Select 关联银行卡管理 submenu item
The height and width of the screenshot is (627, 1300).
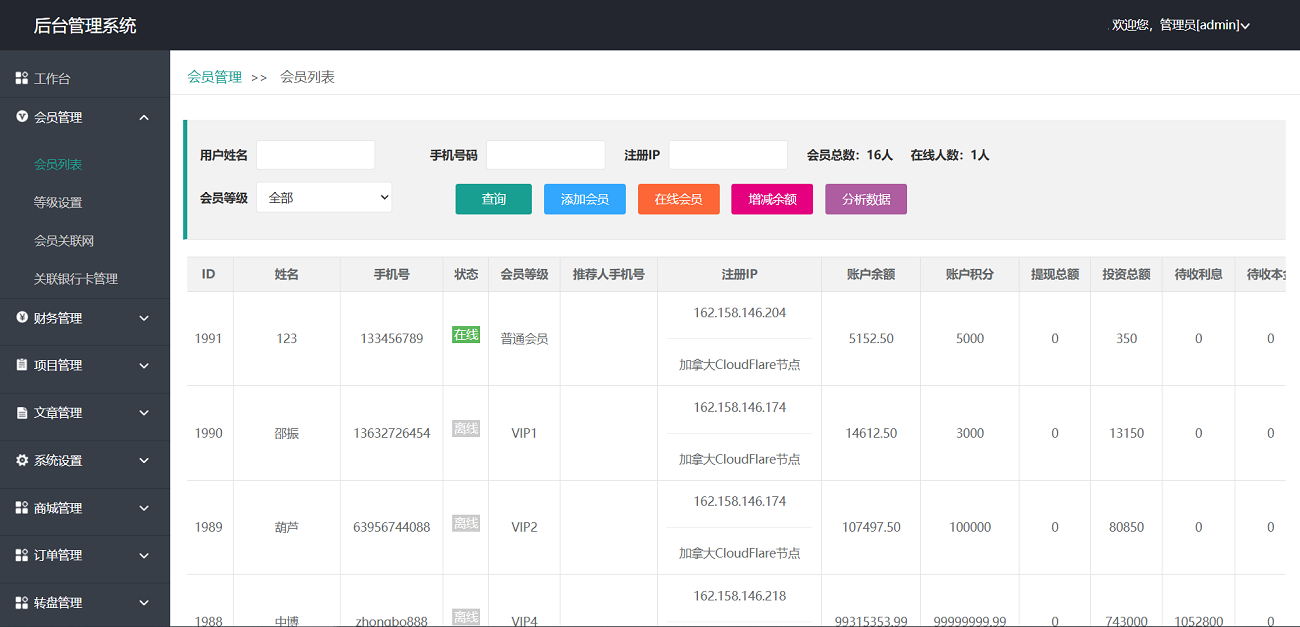[x=76, y=279]
